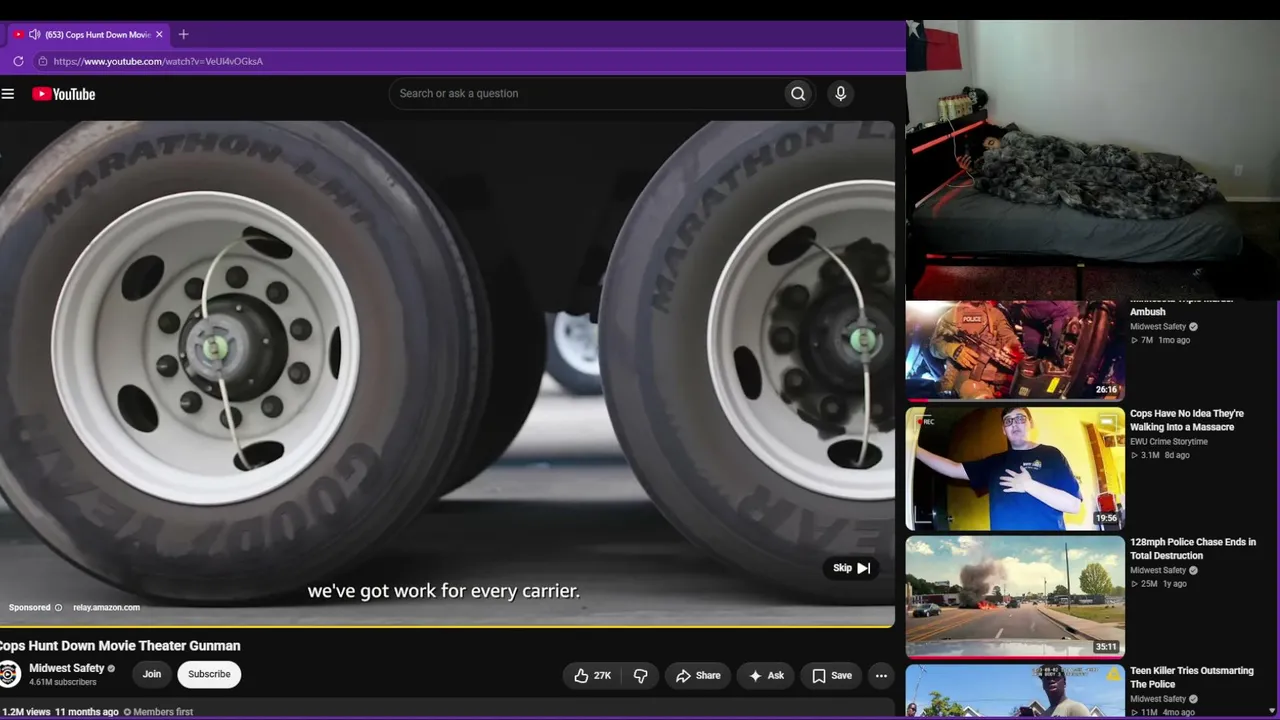Viewport: 1280px width, 720px height.
Task: Open Midwest Safety channel avatar
Action: [x=10, y=674]
